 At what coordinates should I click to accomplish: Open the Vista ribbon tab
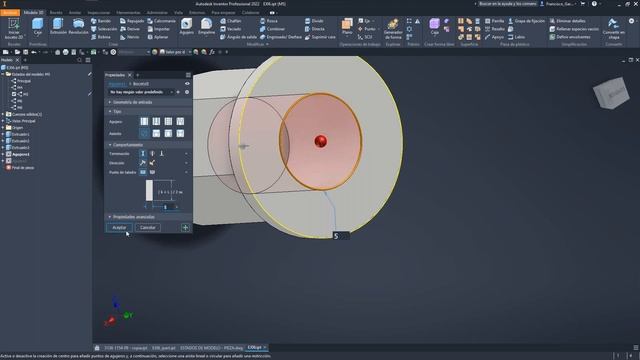click(178, 13)
